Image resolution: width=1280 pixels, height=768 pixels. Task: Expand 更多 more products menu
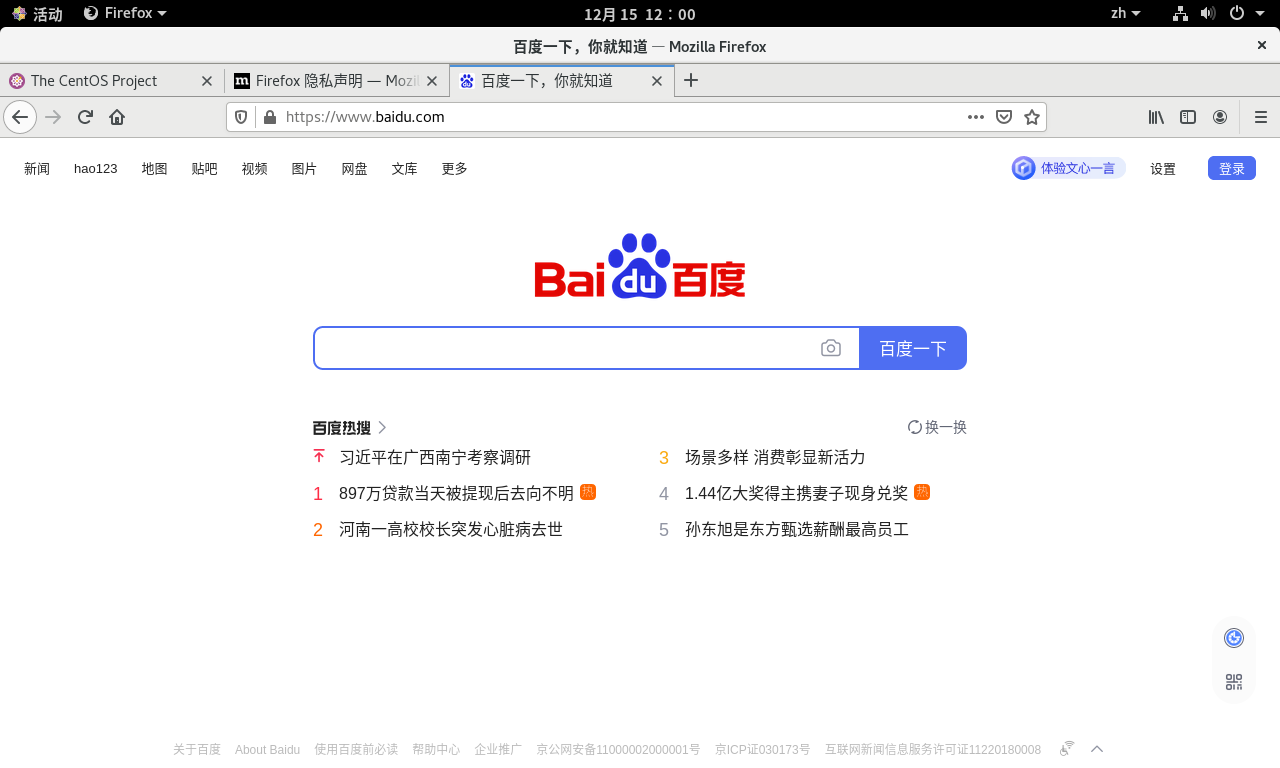pos(455,169)
